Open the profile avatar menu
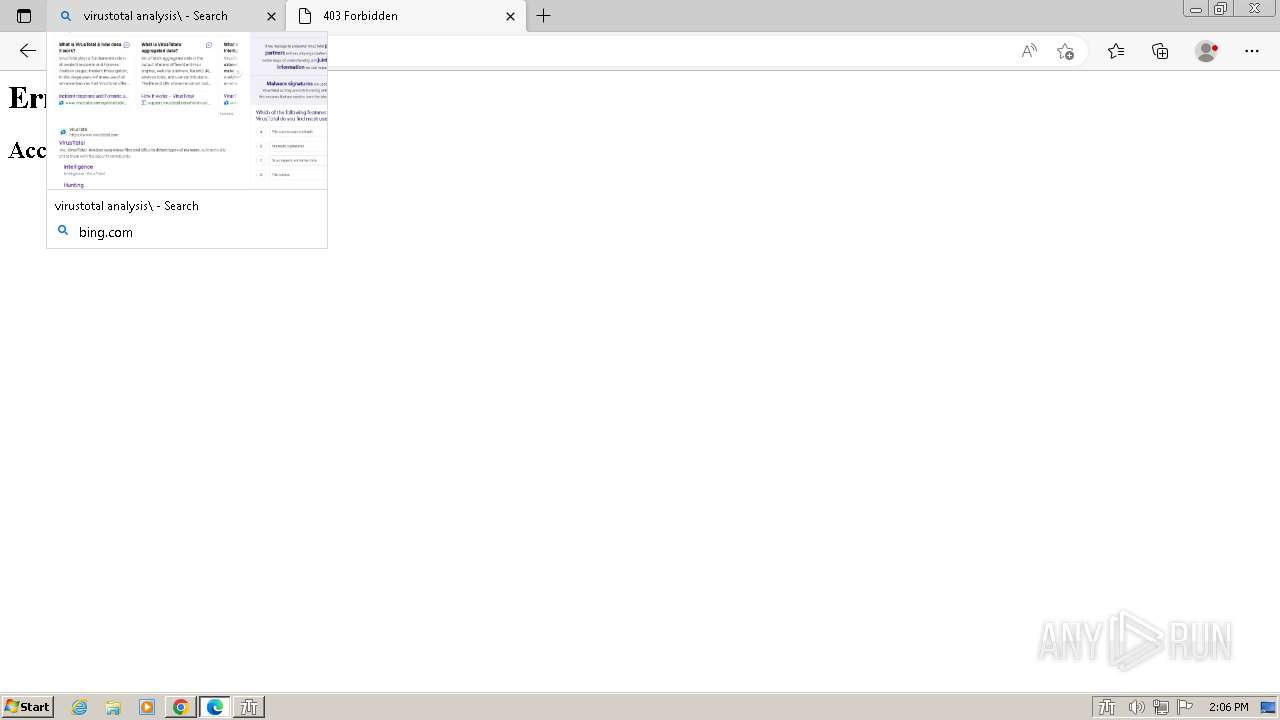 [1207, 51]
